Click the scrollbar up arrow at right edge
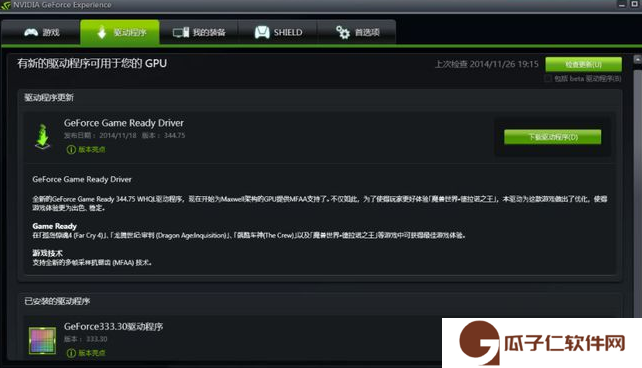 pyautogui.click(x=637, y=59)
